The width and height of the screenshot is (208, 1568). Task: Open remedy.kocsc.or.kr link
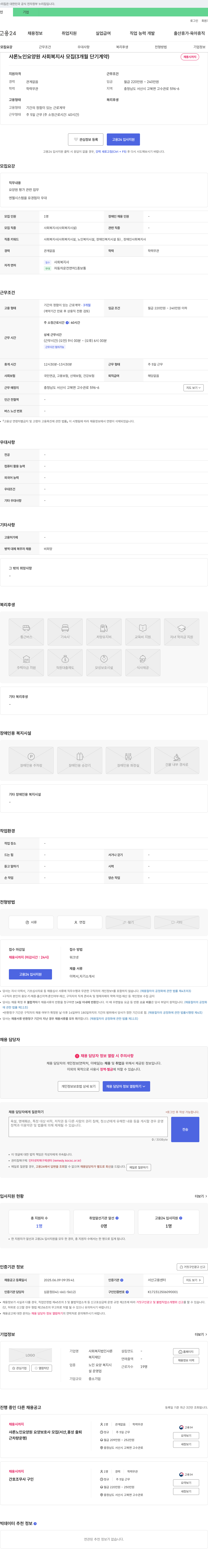point(55,1161)
